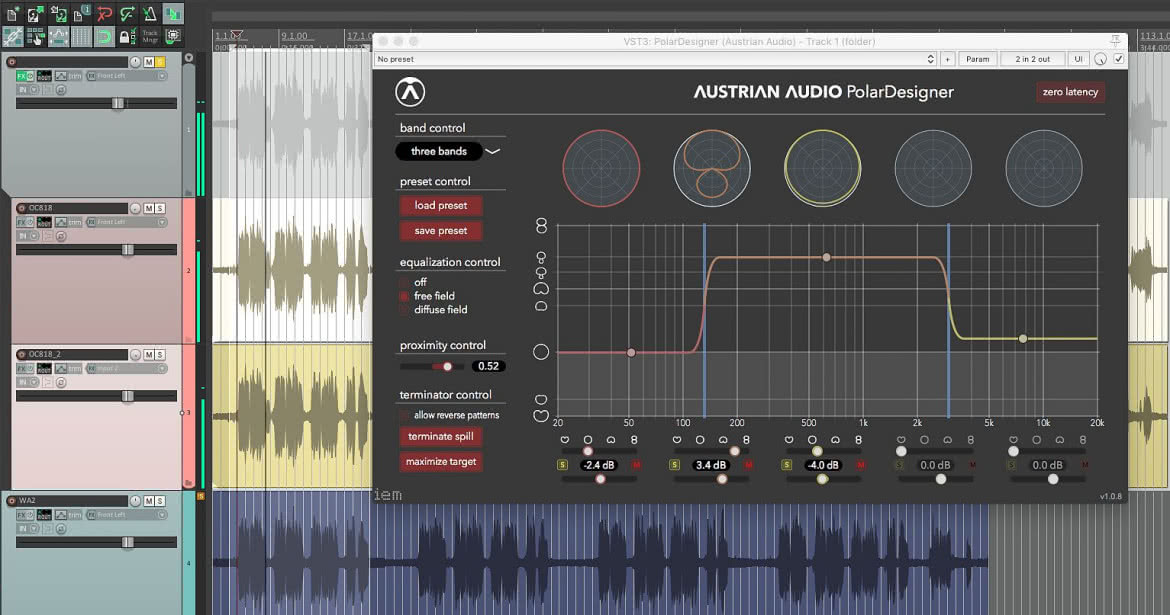Solo the OC818 track
Image resolution: width=1170 pixels, height=615 pixels.
tap(160, 208)
